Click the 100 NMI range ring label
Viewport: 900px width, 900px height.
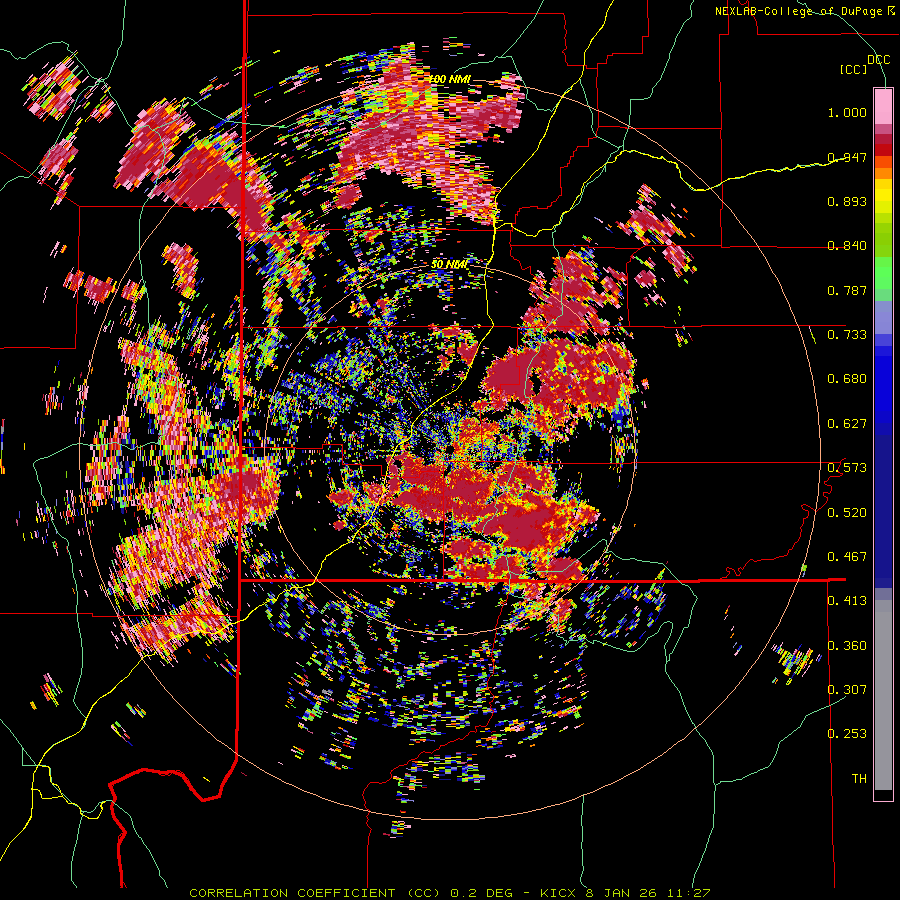(x=451, y=79)
